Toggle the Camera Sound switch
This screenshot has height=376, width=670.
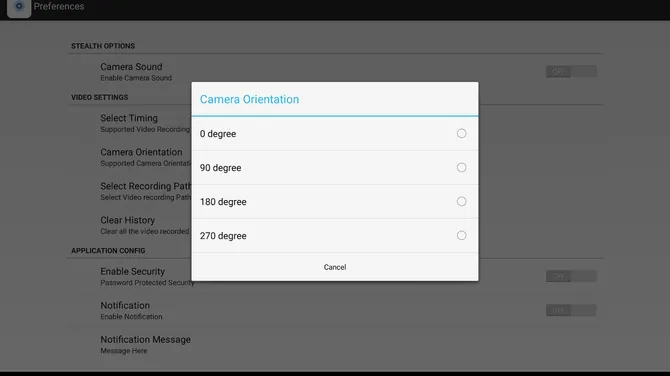(x=571, y=71)
